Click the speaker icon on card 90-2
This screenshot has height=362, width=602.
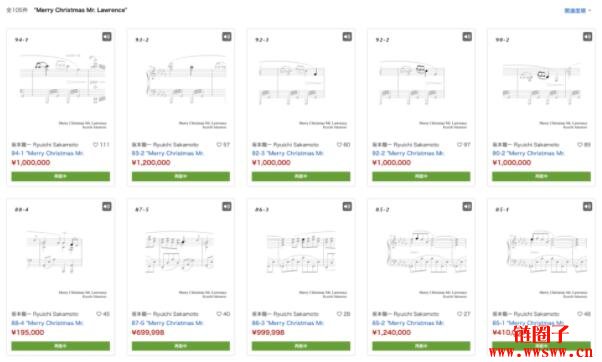(587, 36)
